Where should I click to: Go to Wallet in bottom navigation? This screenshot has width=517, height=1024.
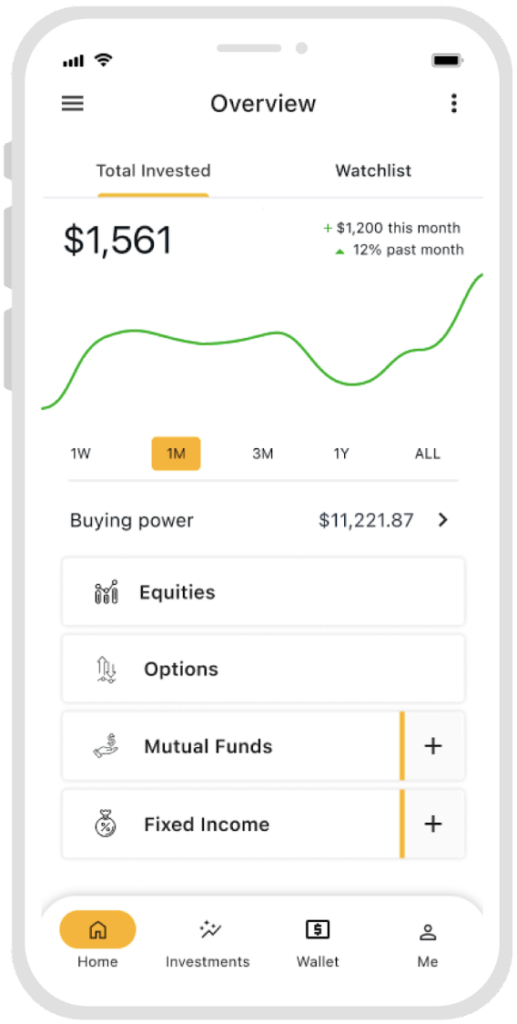point(318,942)
